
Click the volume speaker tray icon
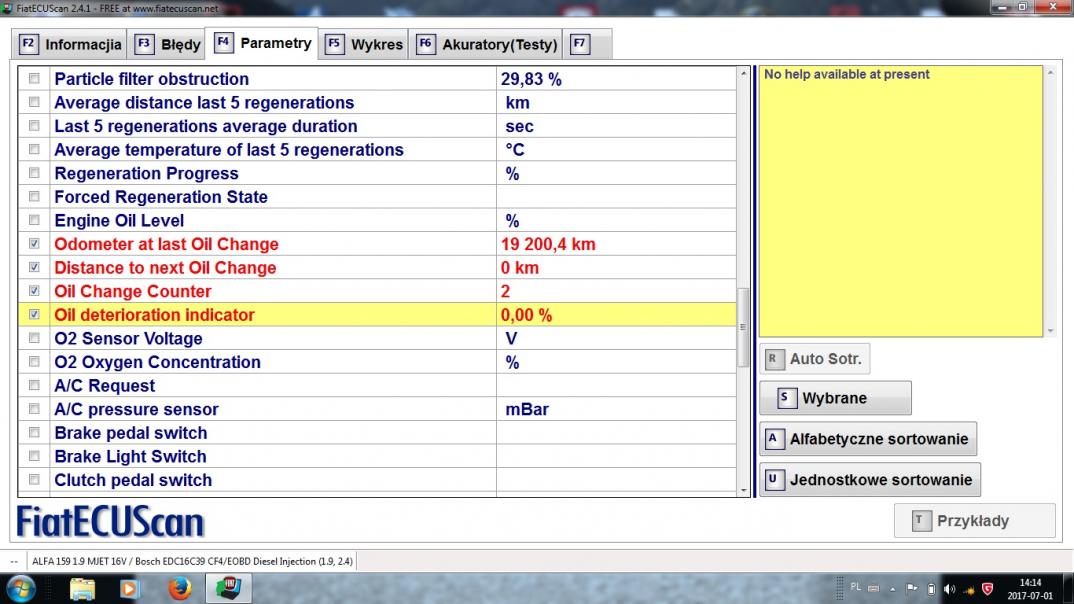949,589
